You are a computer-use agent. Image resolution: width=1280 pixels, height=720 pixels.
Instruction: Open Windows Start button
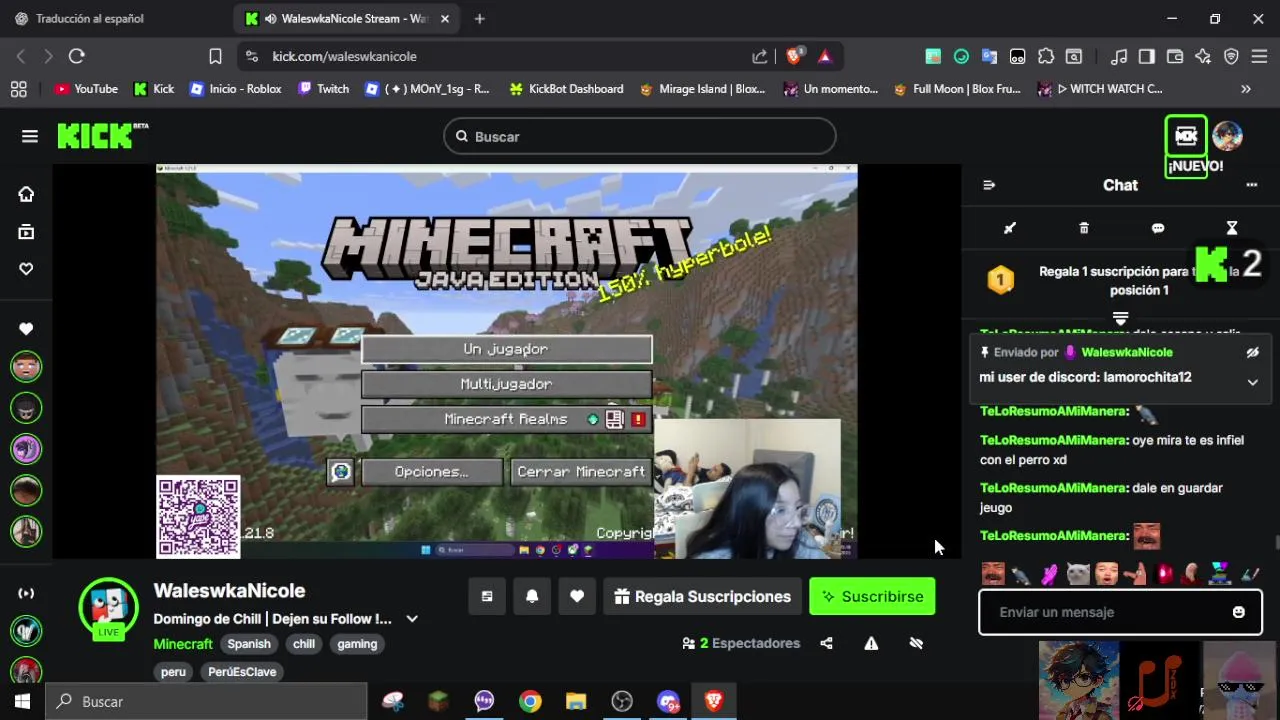[x=22, y=702]
